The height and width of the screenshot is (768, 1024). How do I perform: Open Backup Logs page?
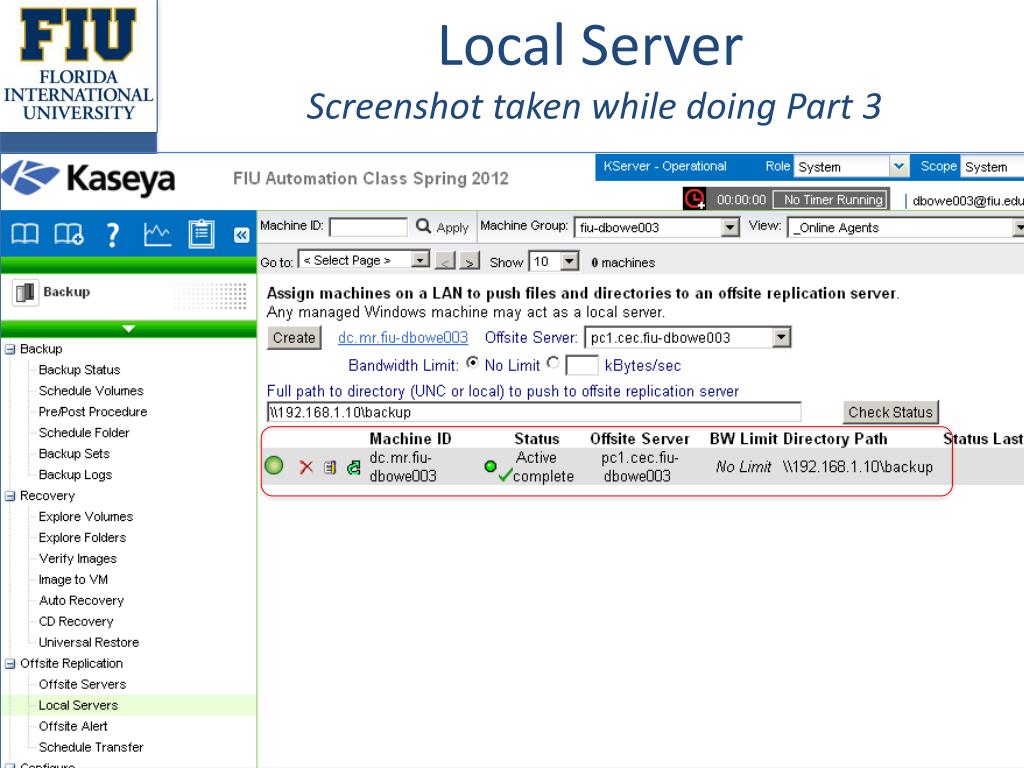click(75, 475)
